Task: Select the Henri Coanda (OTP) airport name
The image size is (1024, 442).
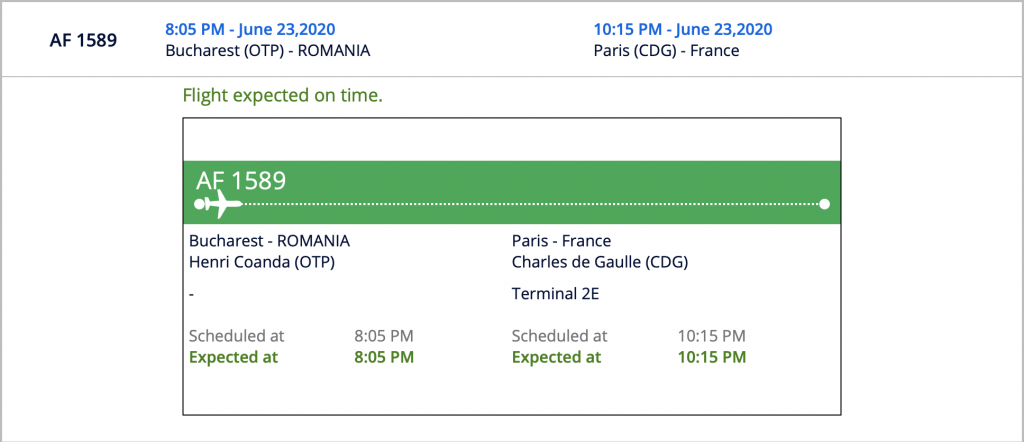Action: coord(262,262)
